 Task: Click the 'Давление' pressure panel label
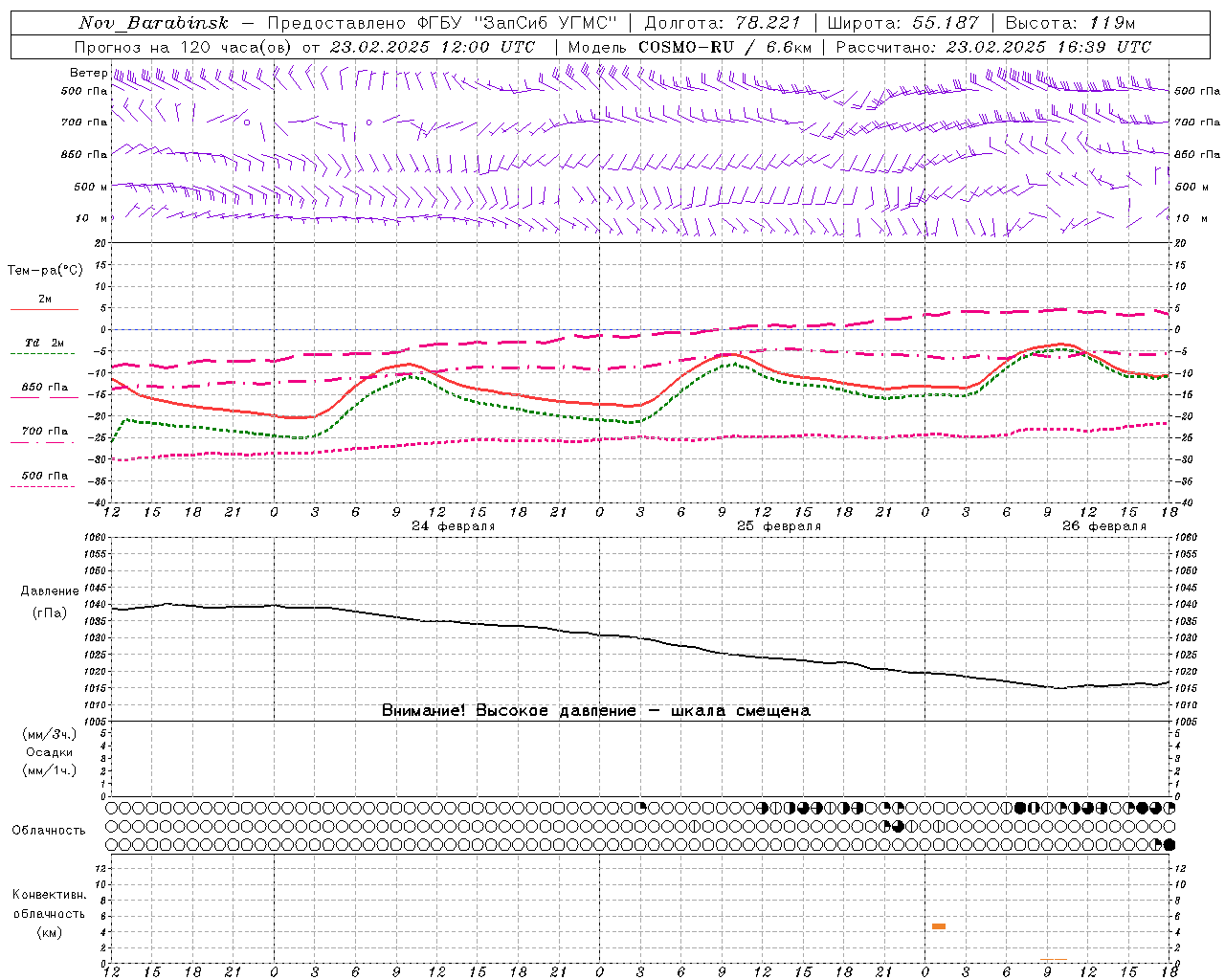click(50, 591)
